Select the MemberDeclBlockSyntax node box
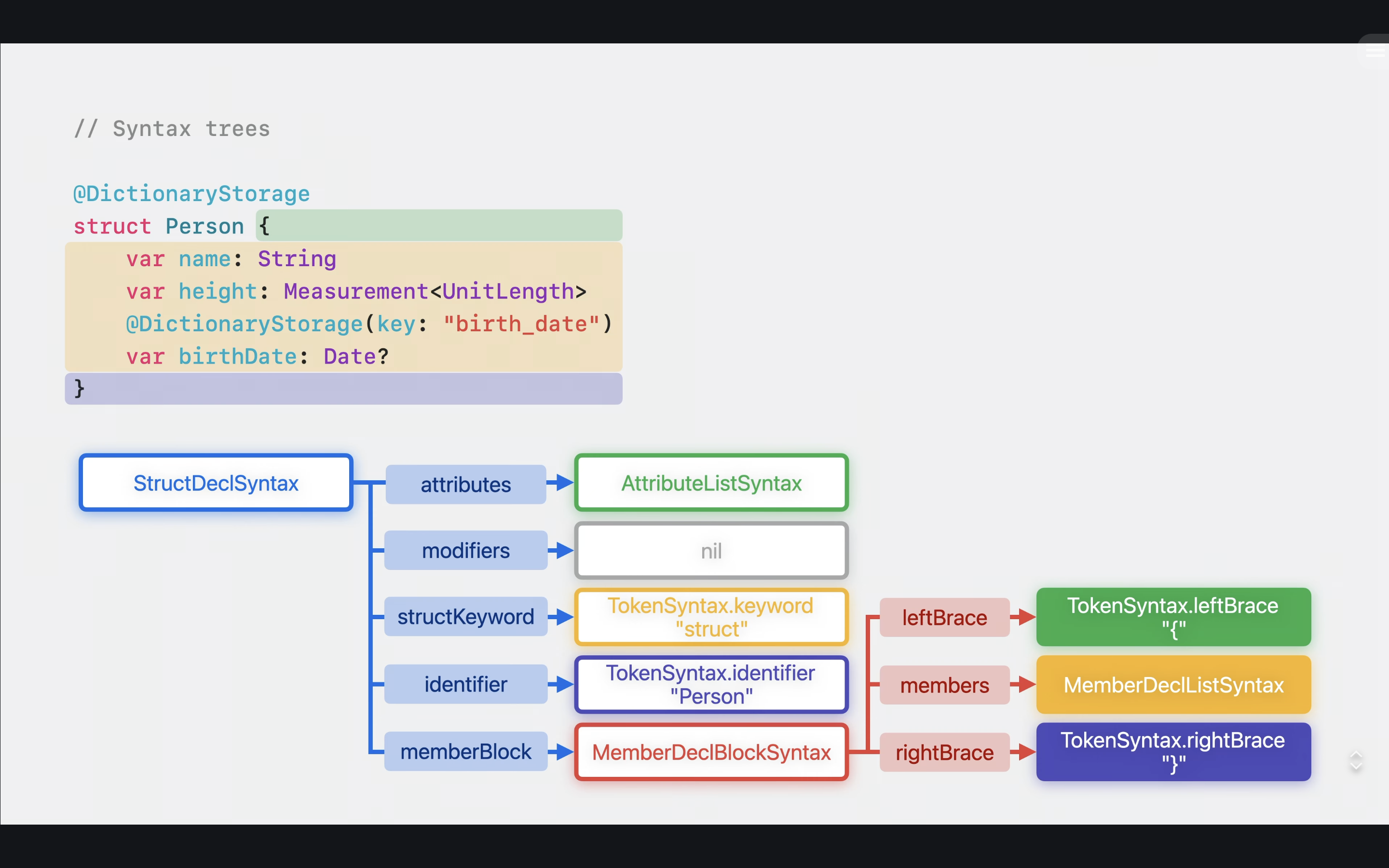1389x868 pixels. click(711, 752)
